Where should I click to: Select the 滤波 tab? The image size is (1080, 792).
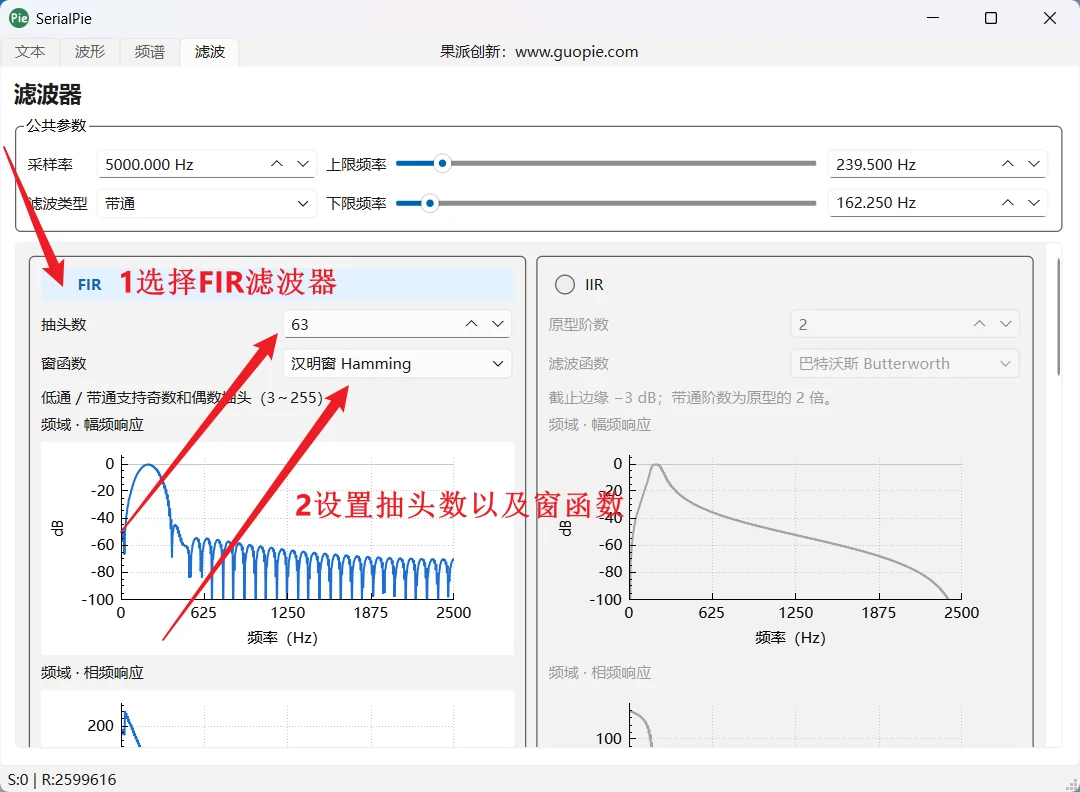pos(209,52)
